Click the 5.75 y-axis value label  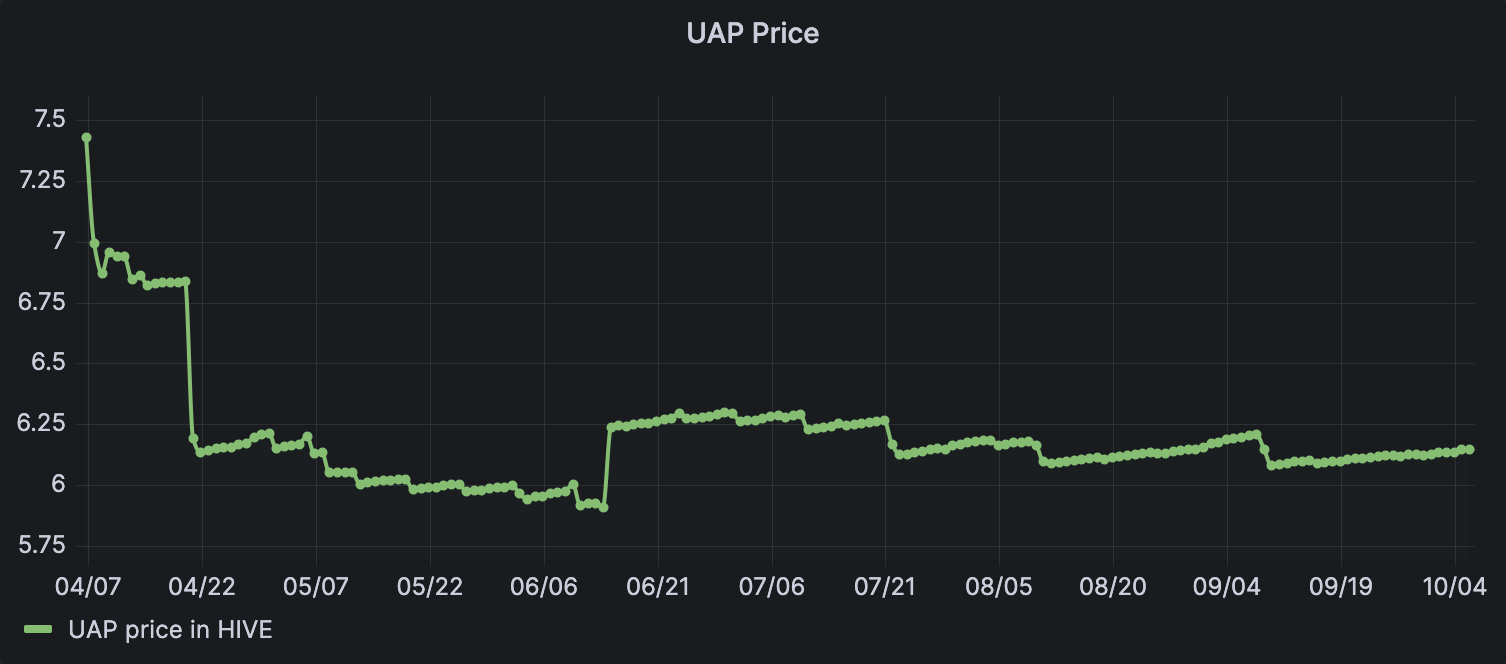point(42,545)
